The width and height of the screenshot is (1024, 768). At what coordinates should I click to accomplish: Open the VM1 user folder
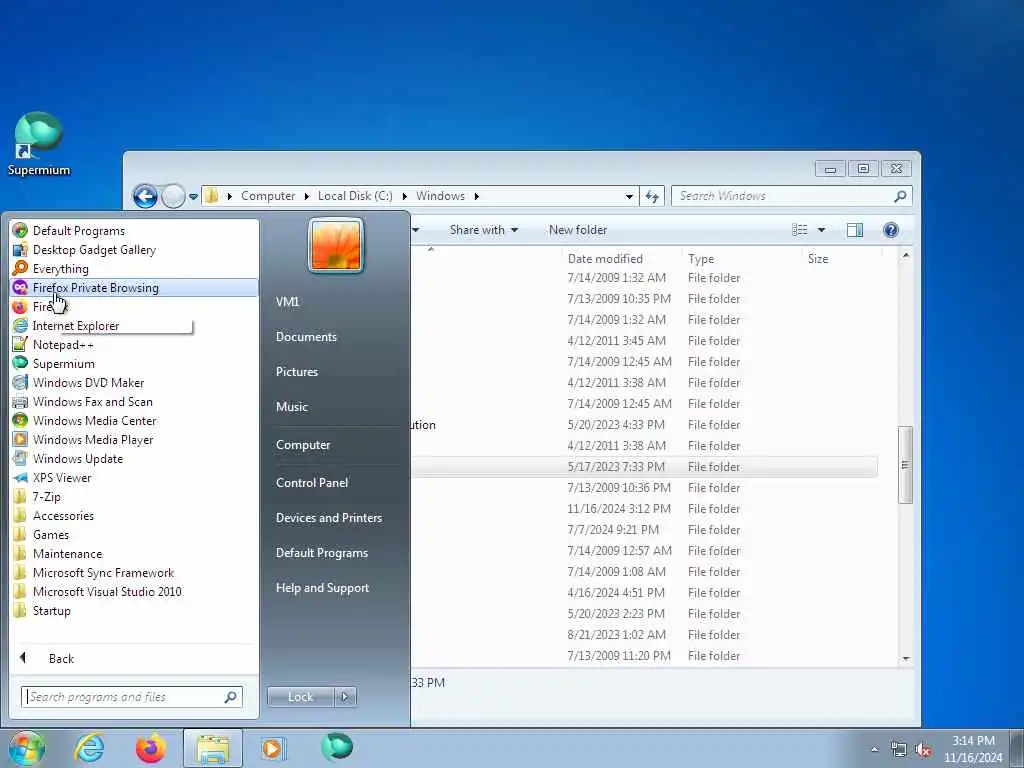pyautogui.click(x=287, y=301)
